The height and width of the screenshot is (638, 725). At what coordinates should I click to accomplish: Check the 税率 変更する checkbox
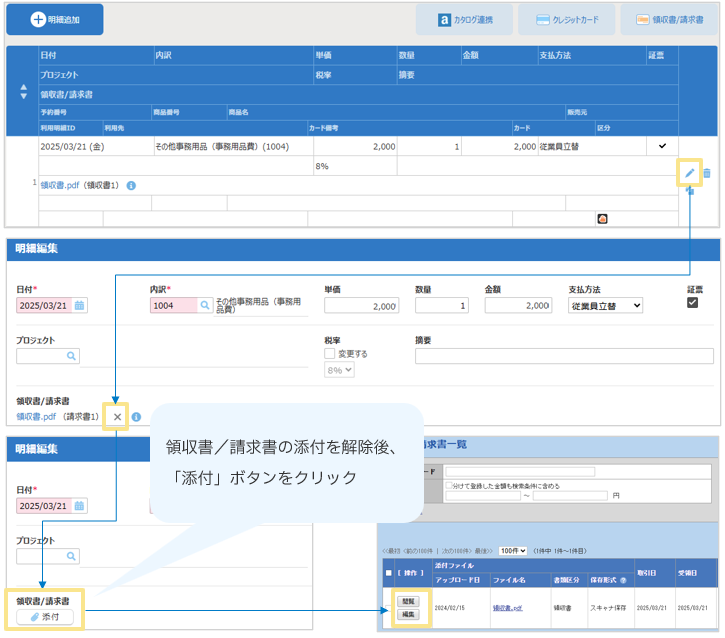tap(330, 353)
